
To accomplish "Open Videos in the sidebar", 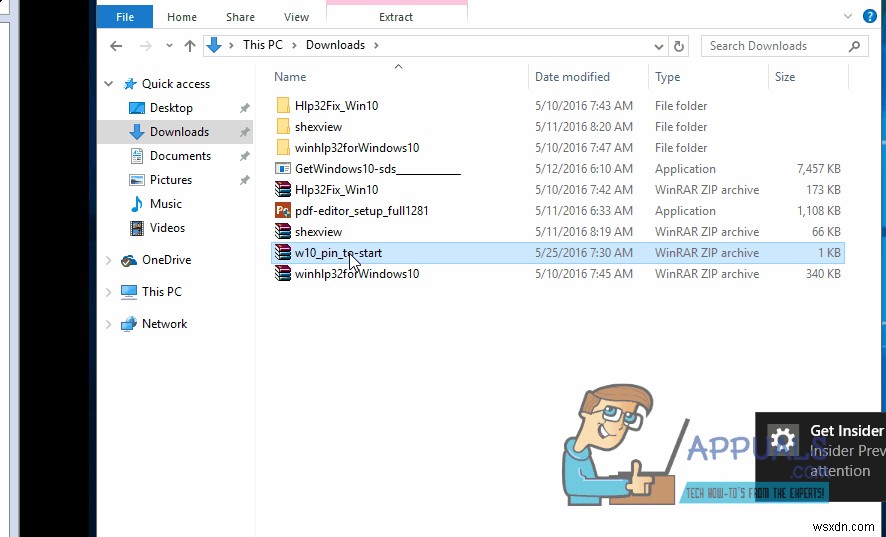I will tap(167, 228).
